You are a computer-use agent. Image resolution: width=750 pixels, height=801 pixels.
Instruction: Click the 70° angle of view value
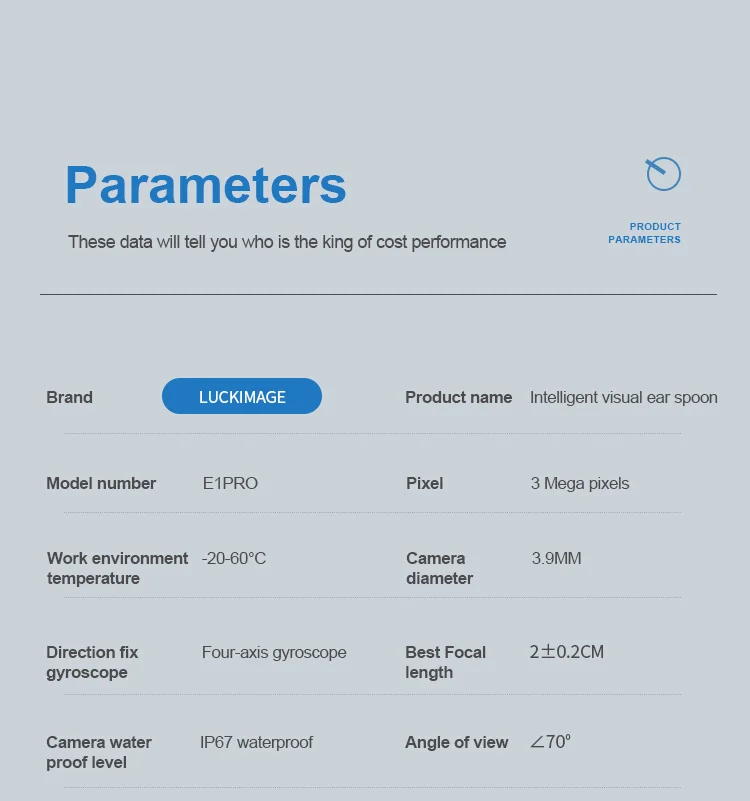(551, 742)
